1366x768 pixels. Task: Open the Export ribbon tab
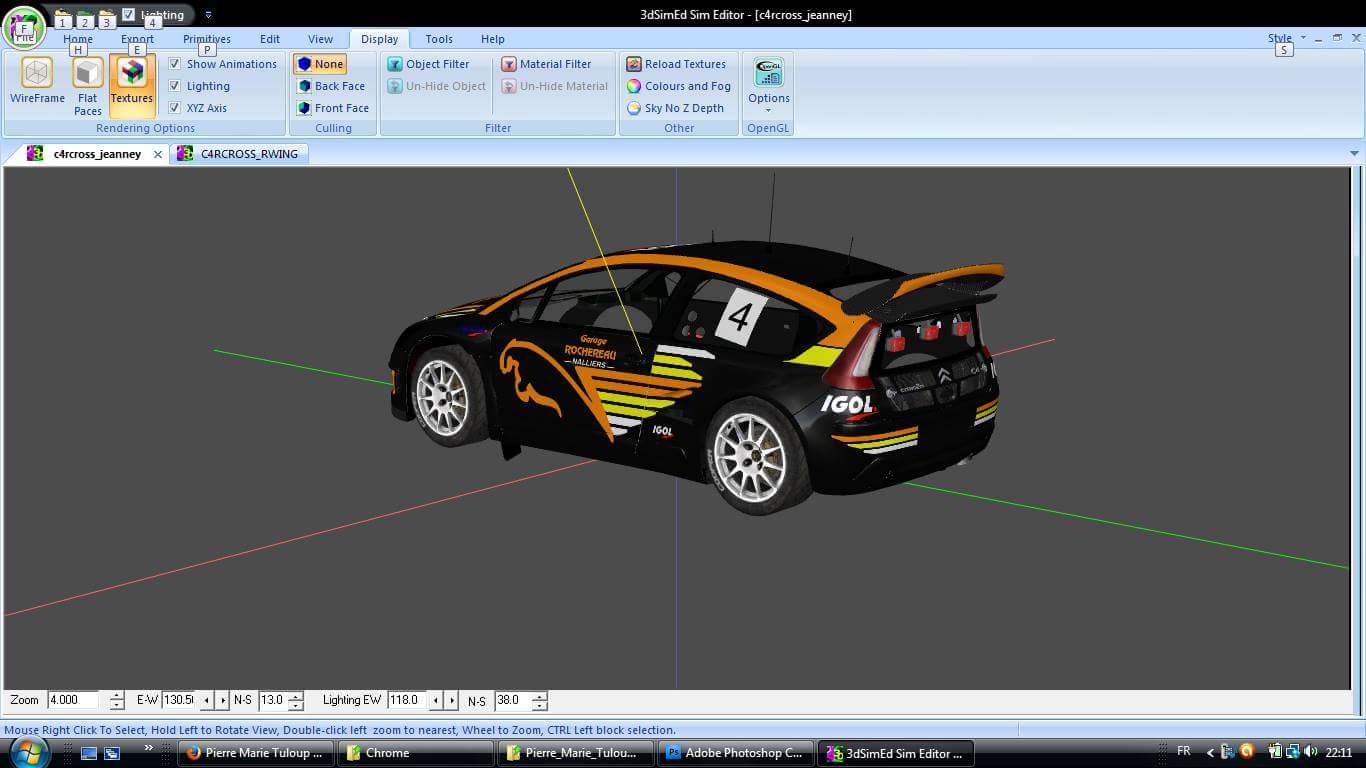click(x=138, y=39)
